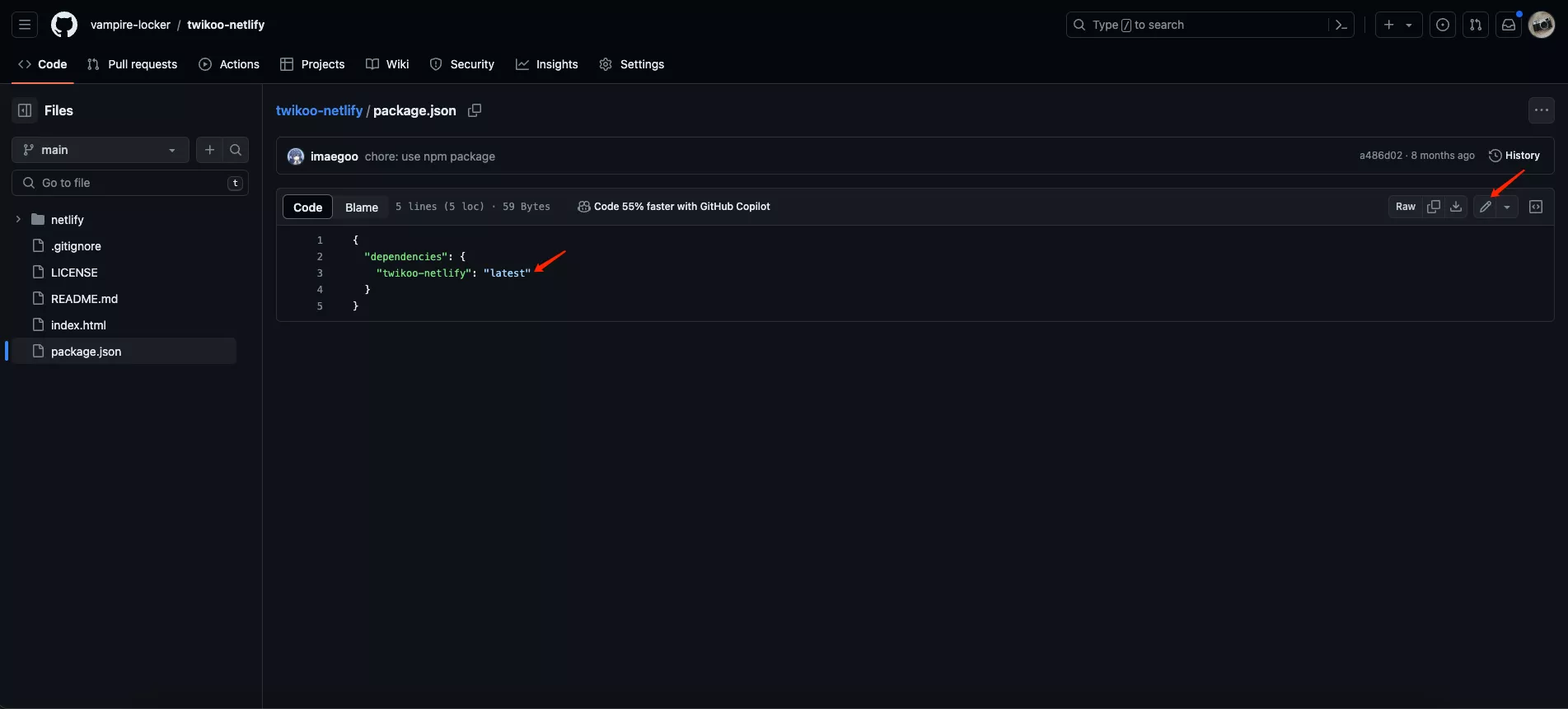The width and height of the screenshot is (1568, 709).
Task: Open Code 55% faster with GitHub Copilot link
Action: click(x=674, y=207)
